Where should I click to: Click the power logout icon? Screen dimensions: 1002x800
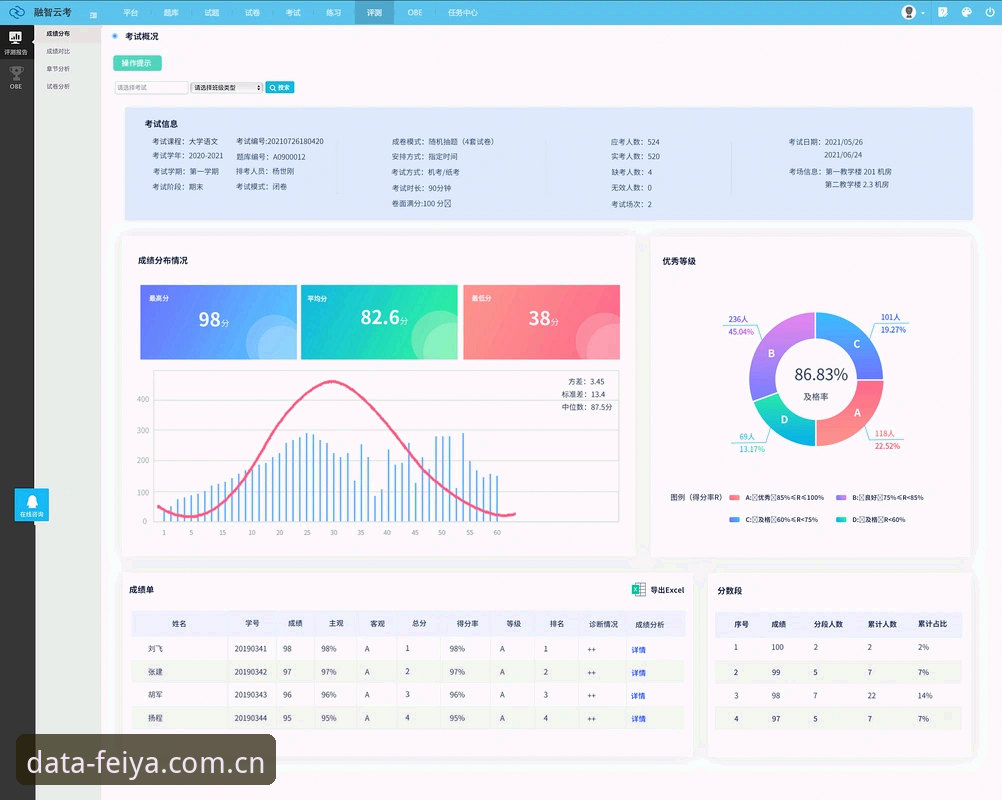tap(989, 12)
